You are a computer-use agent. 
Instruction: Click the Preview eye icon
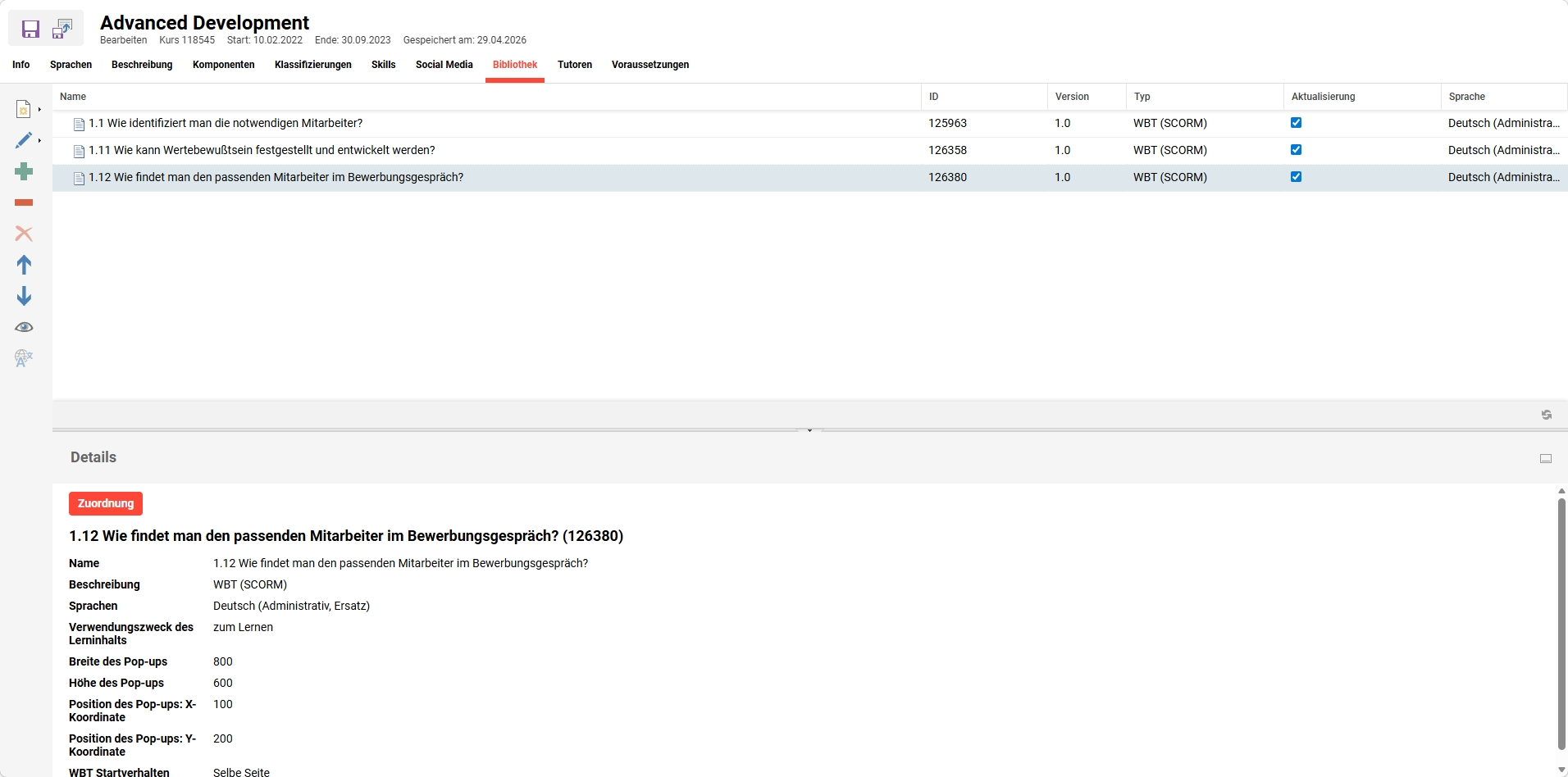click(24, 327)
